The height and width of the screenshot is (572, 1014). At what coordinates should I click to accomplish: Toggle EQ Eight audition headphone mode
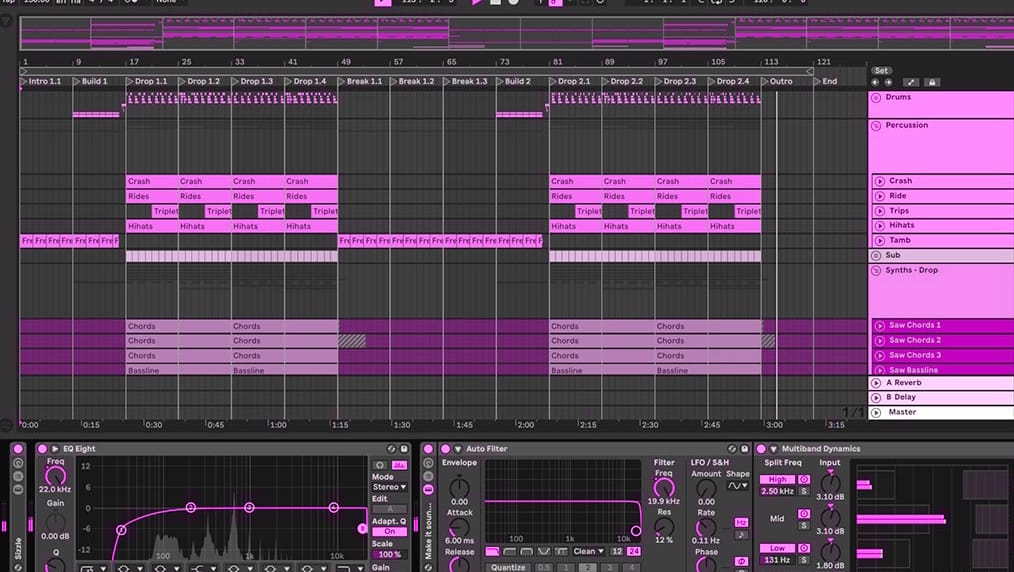tap(380, 465)
